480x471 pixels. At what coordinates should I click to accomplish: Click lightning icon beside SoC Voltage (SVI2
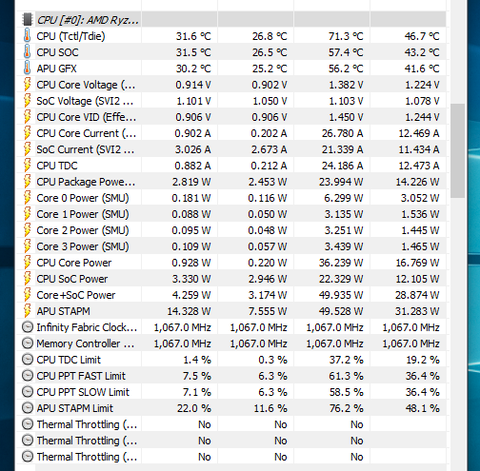click(x=27, y=101)
